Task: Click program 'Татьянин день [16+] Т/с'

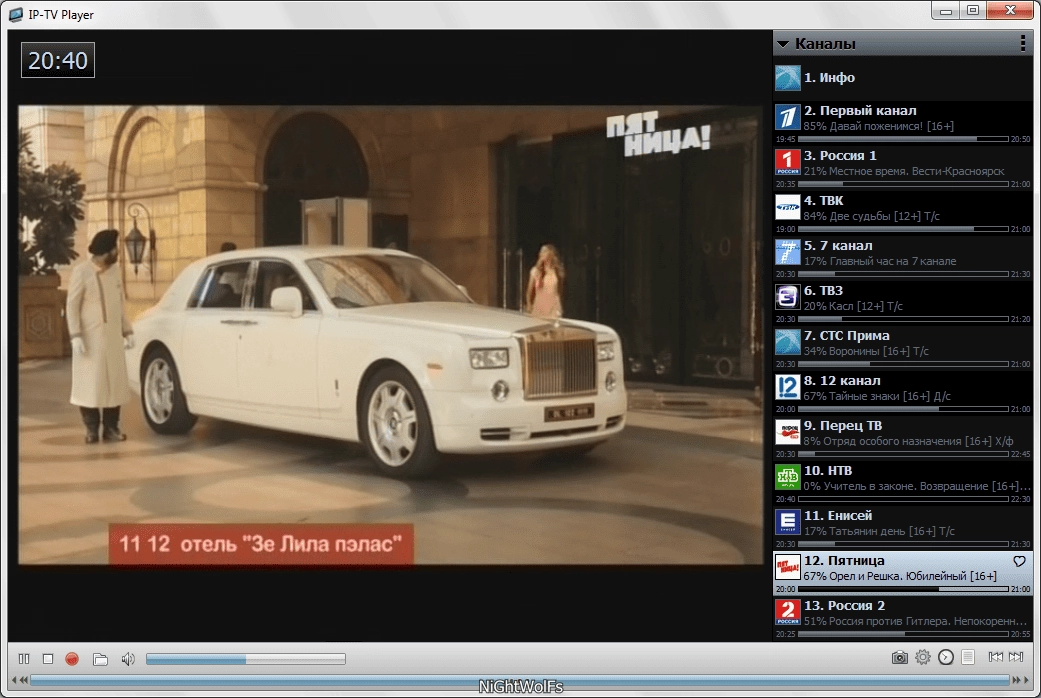Action: 892,531
